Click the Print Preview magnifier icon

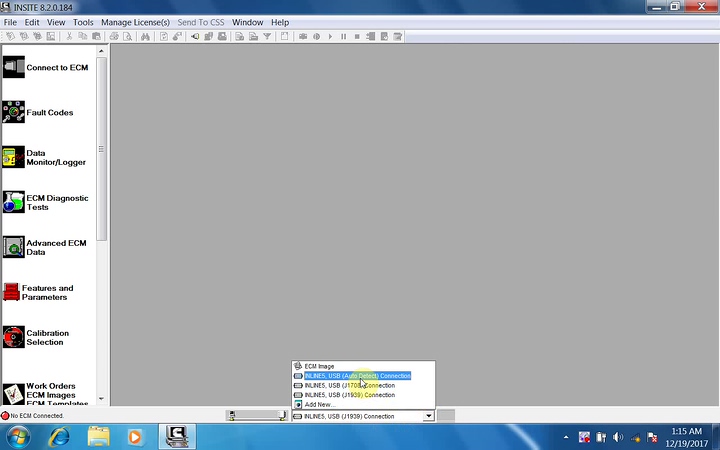point(128,36)
